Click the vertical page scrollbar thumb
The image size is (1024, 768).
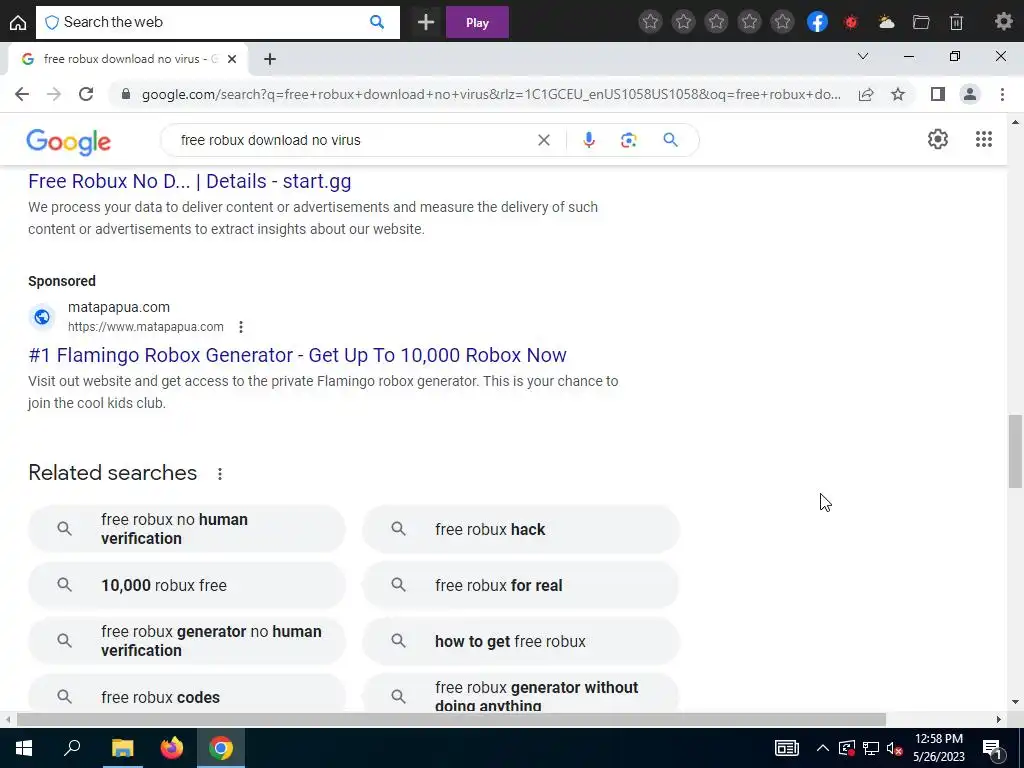pos(1015,451)
